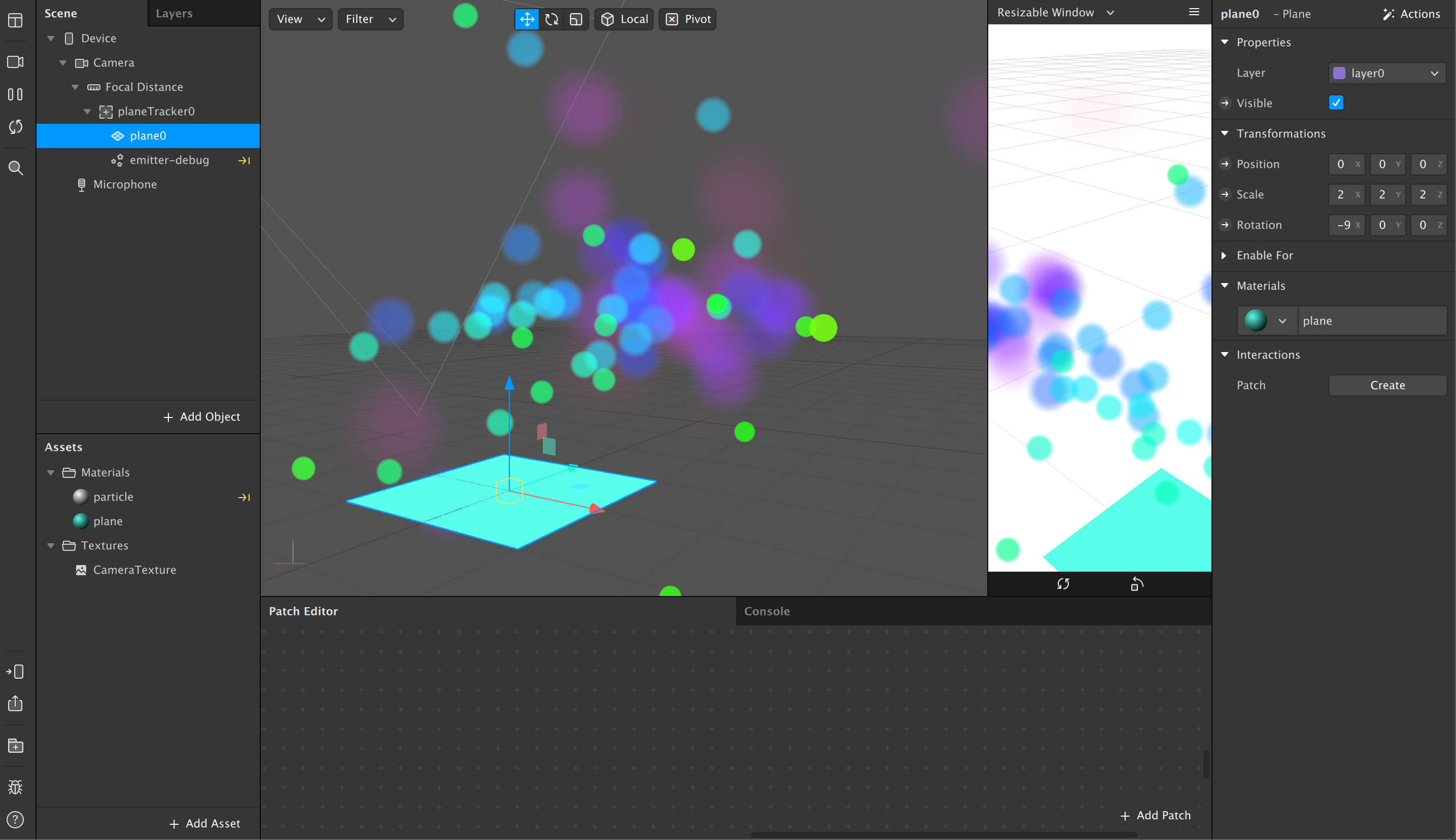Switch to the Layers tab
This screenshot has height=840, width=1456.
tap(174, 13)
